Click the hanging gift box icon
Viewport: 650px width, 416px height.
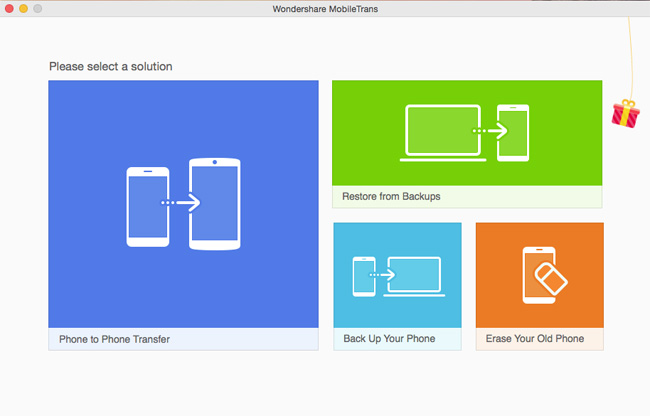click(625, 113)
